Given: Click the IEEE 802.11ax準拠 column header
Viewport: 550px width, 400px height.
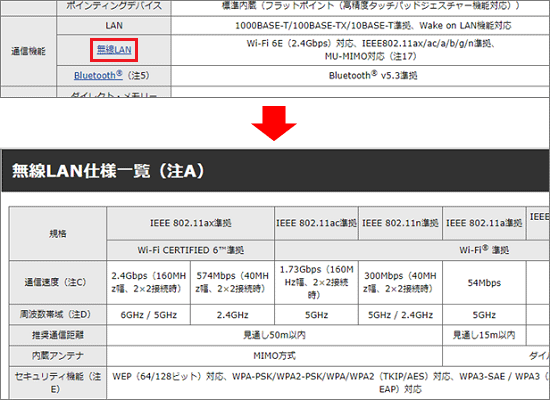Looking at the screenshot, I should pyautogui.click(x=190, y=223).
